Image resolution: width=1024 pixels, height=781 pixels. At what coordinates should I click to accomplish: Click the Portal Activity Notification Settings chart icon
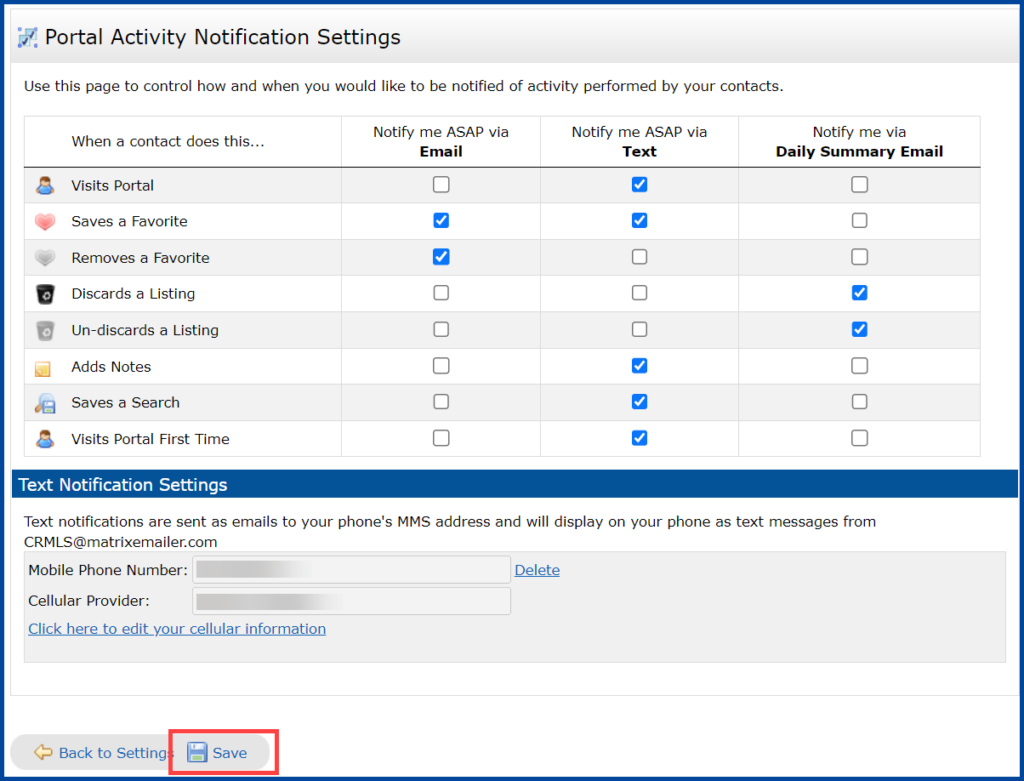point(28,36)
